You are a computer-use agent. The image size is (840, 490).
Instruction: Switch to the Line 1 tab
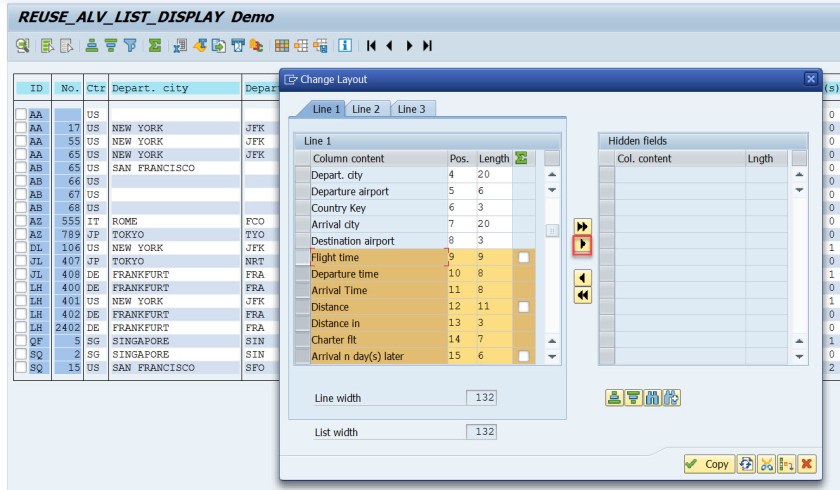(x=325, y=109)
